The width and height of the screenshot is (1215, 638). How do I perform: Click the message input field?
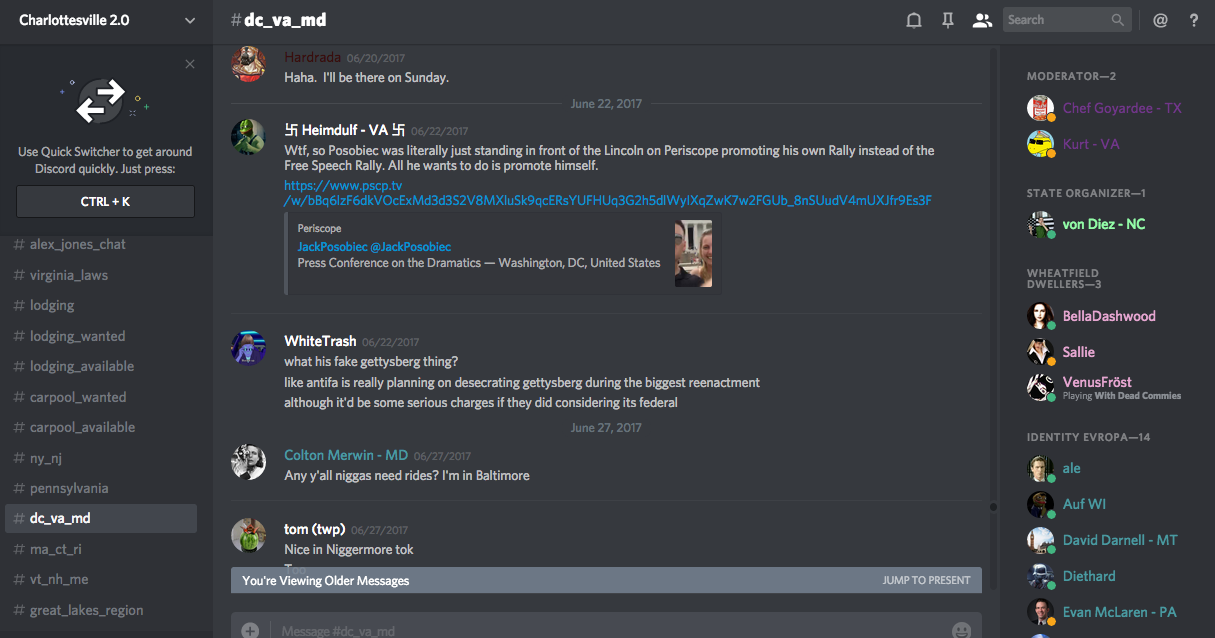[x=600, y=630]
